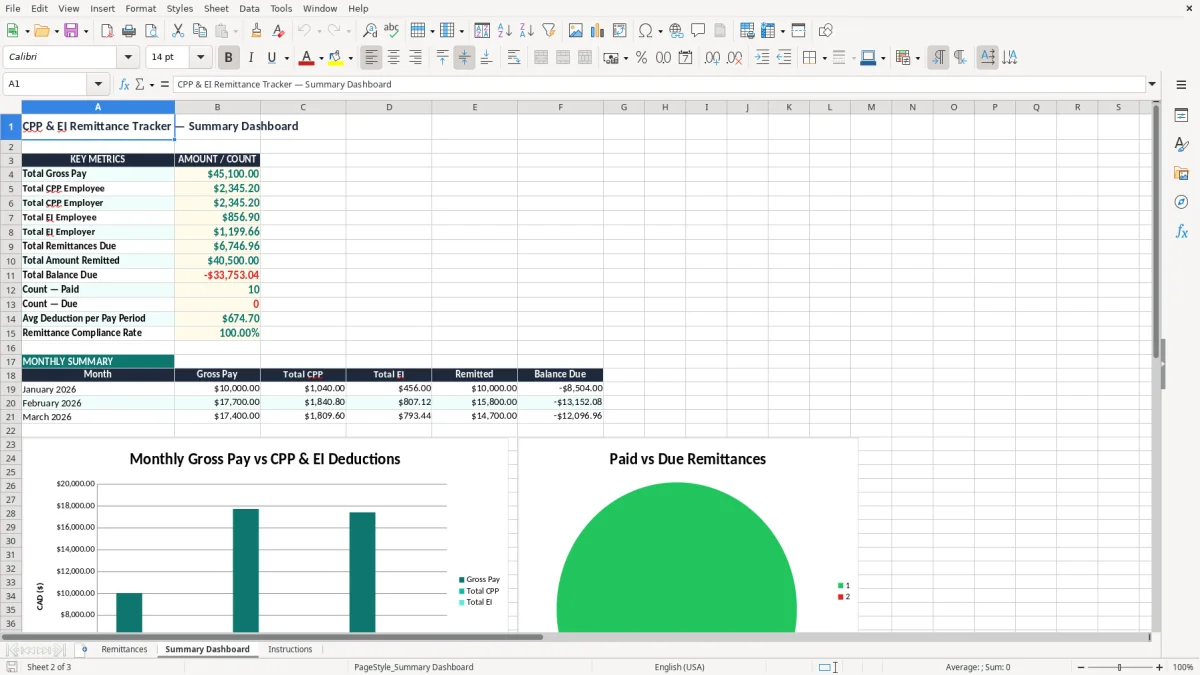Toggle Bold formatting
Image resolution: width=1200 pixels, height=675 pixels.
(229, 58)
